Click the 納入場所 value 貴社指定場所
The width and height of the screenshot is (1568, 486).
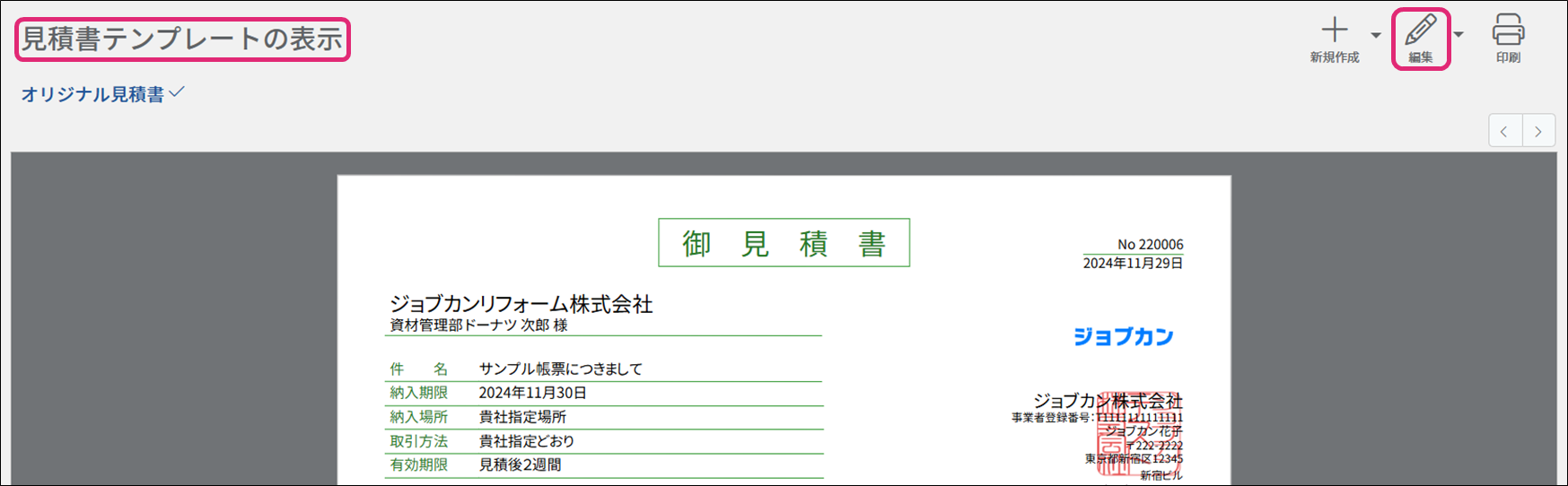coord(522,417)
